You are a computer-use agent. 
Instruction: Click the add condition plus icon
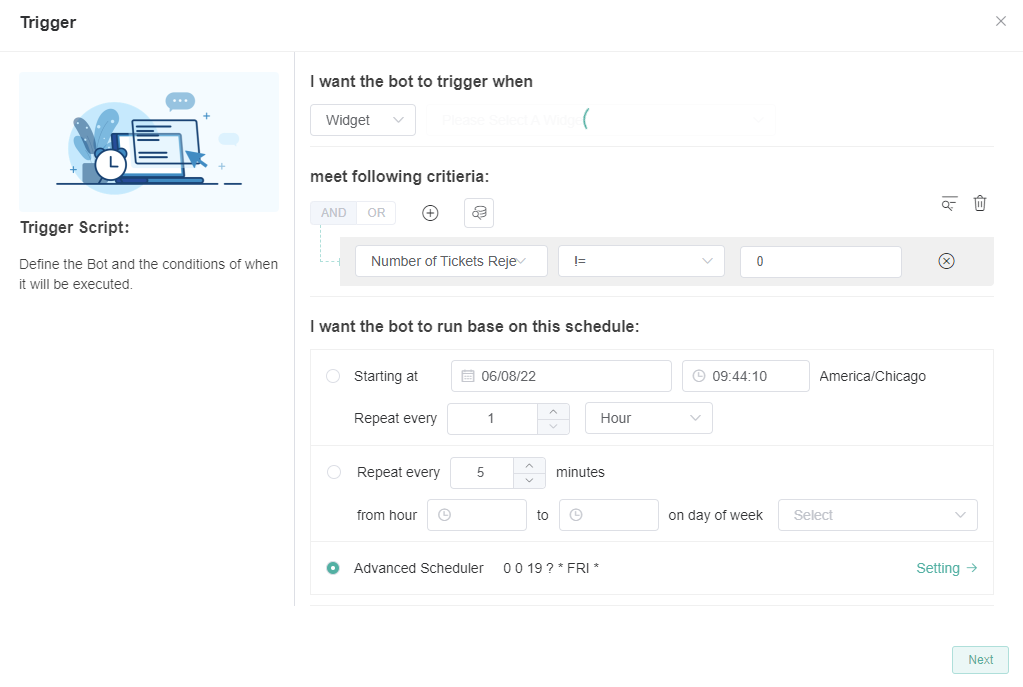pyautogui.click(x=430, y=213)
